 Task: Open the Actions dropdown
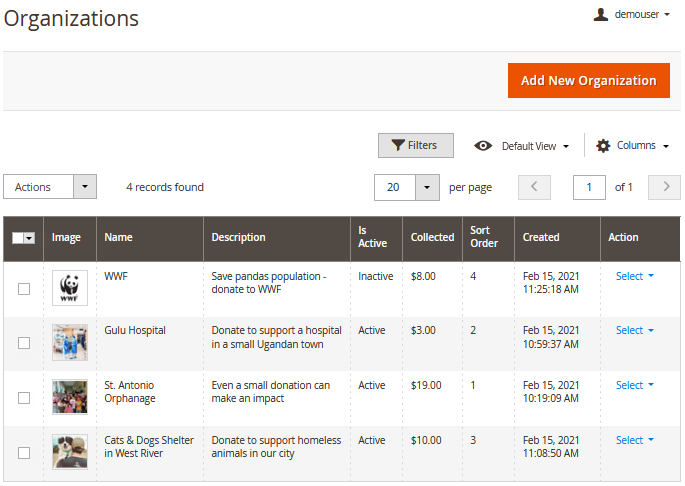(x=50, y=187)
